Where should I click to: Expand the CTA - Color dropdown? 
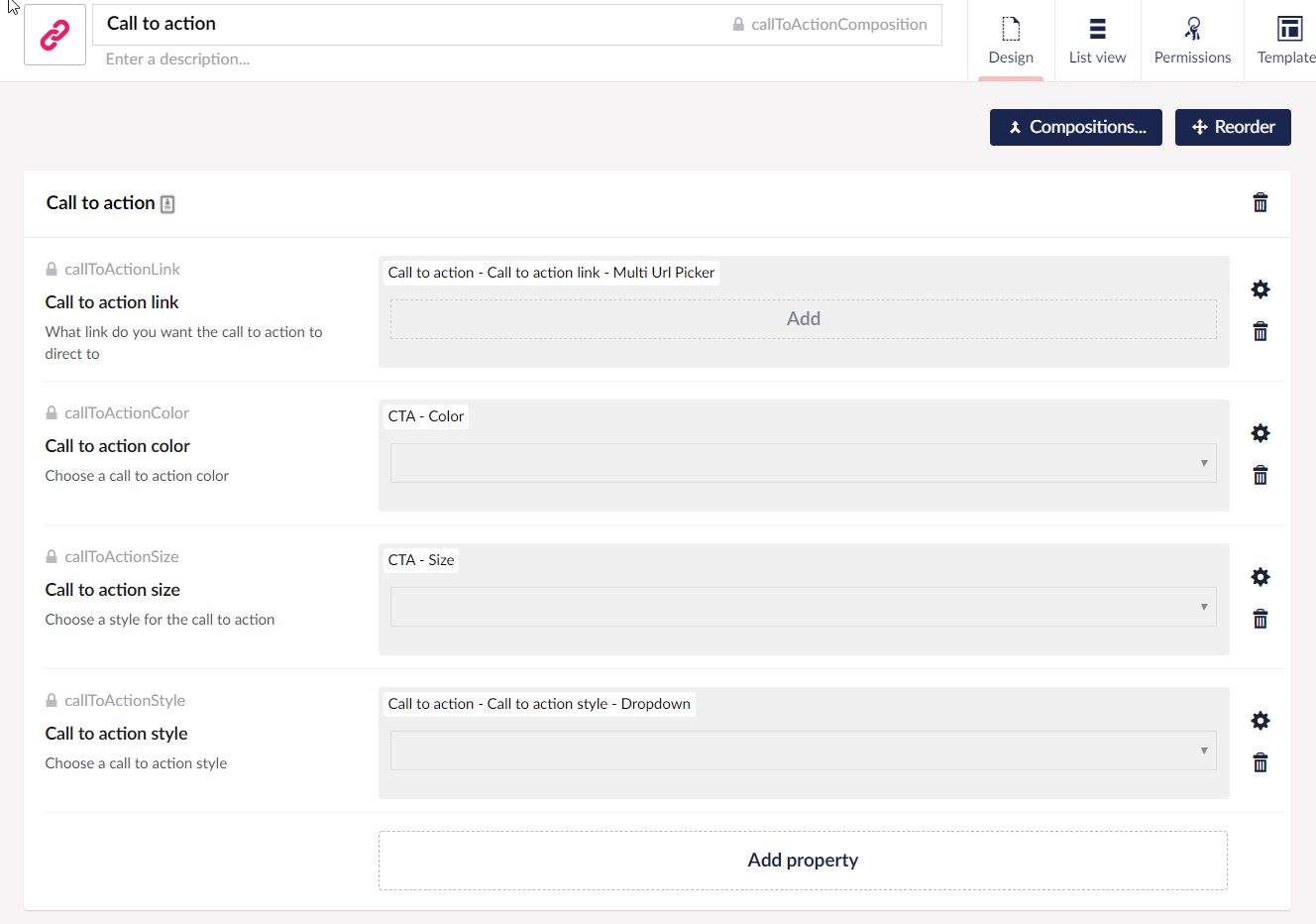[x=803, y=463]
